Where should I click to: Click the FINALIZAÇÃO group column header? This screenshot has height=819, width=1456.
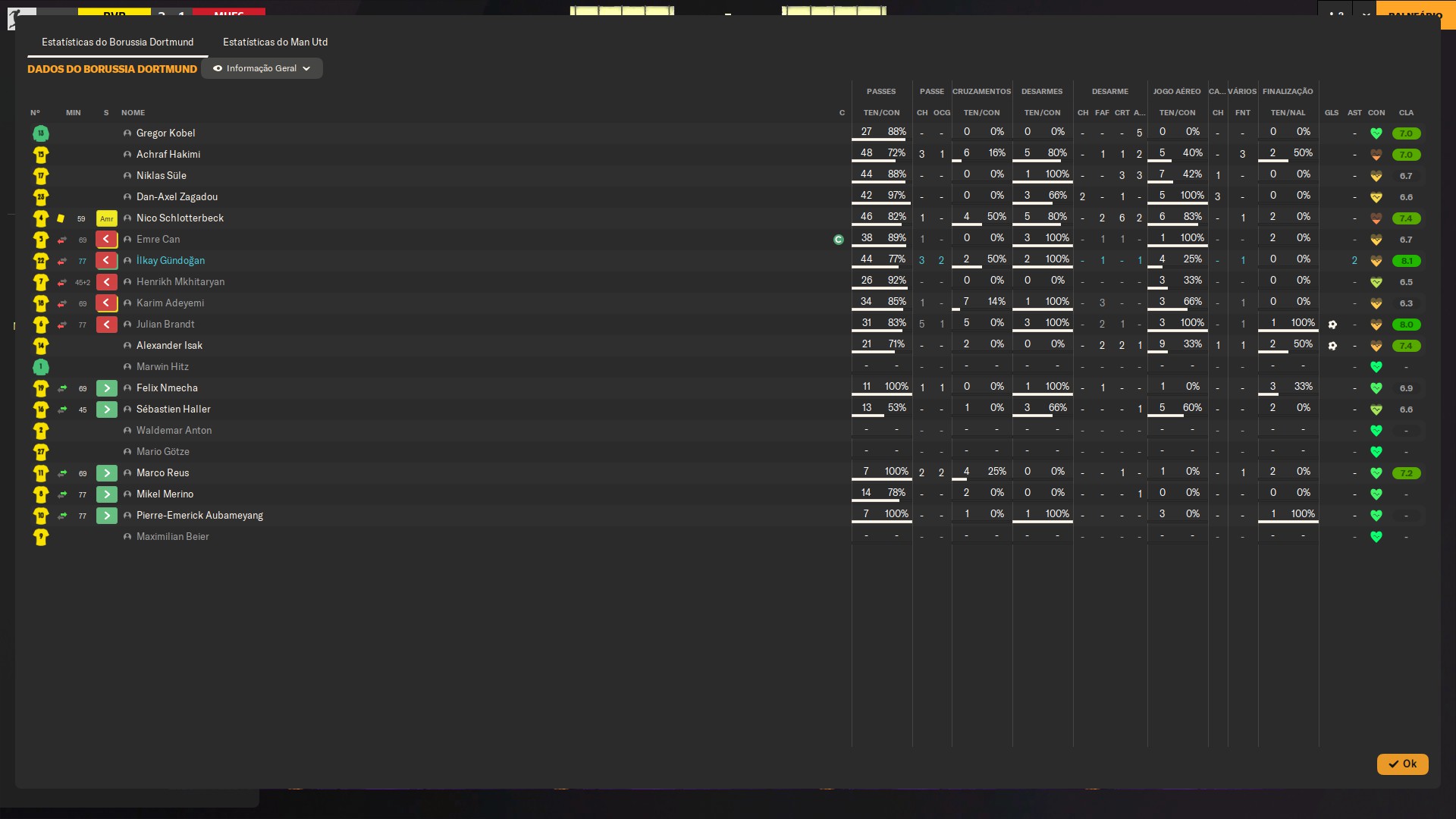[x=1288, y=92]
